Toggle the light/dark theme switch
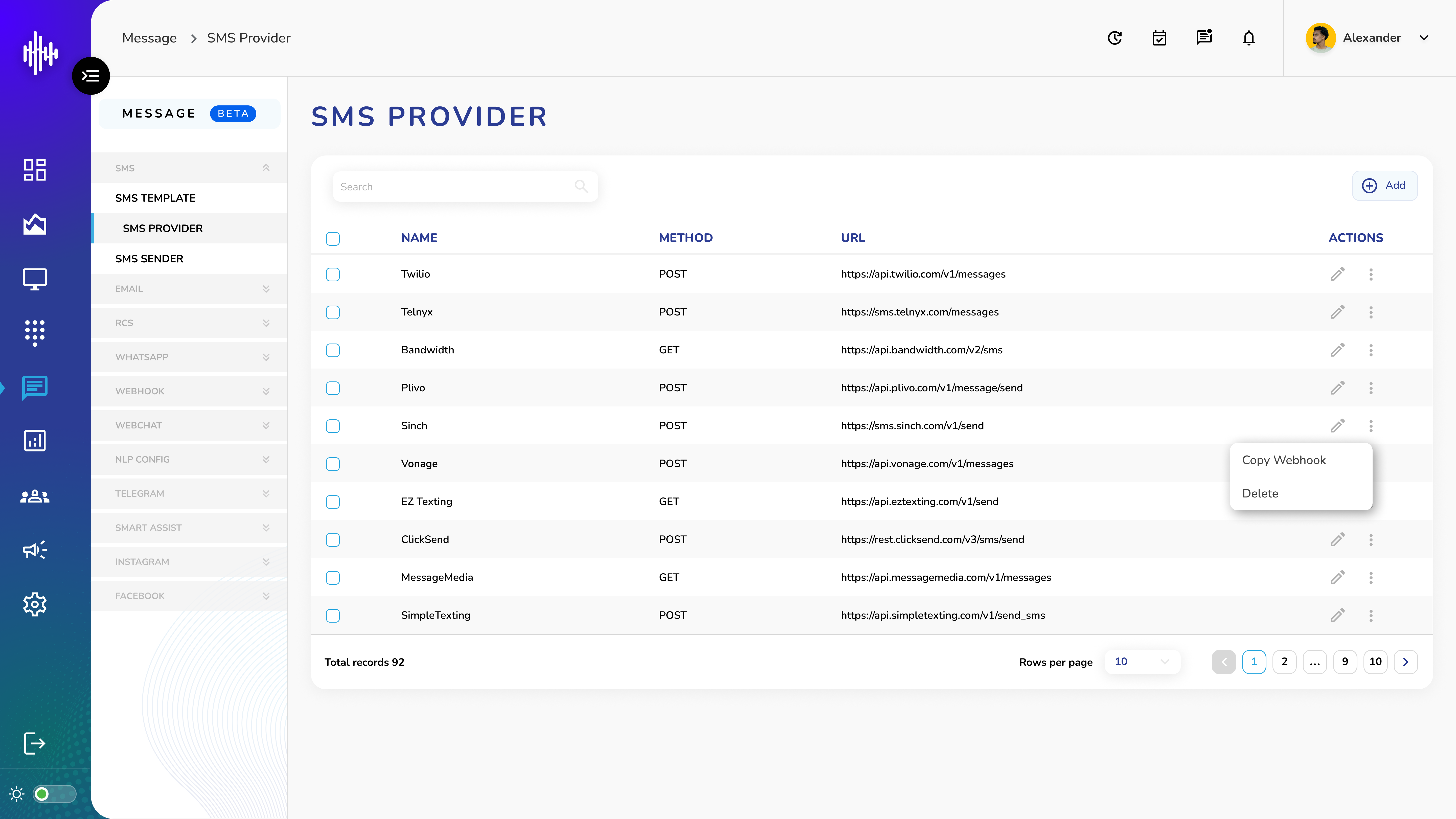 [54, 794]
